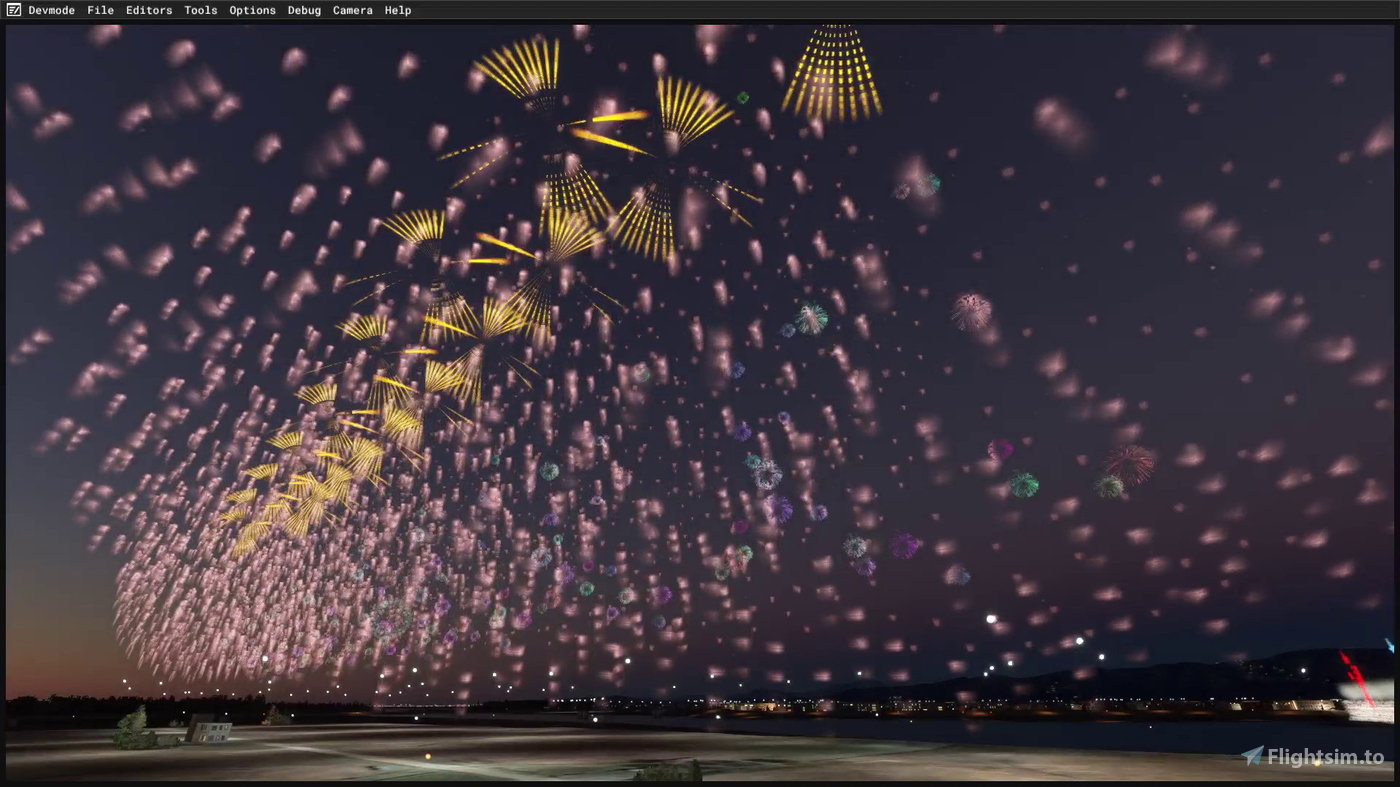The image size is (1400, 787).
Task: Open Tools for developer utilities
Action: coord(200,10)
